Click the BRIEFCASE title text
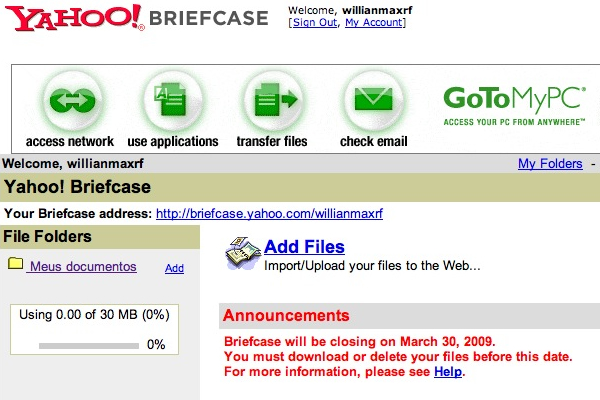The image size is (600, 400). [209, 18]
